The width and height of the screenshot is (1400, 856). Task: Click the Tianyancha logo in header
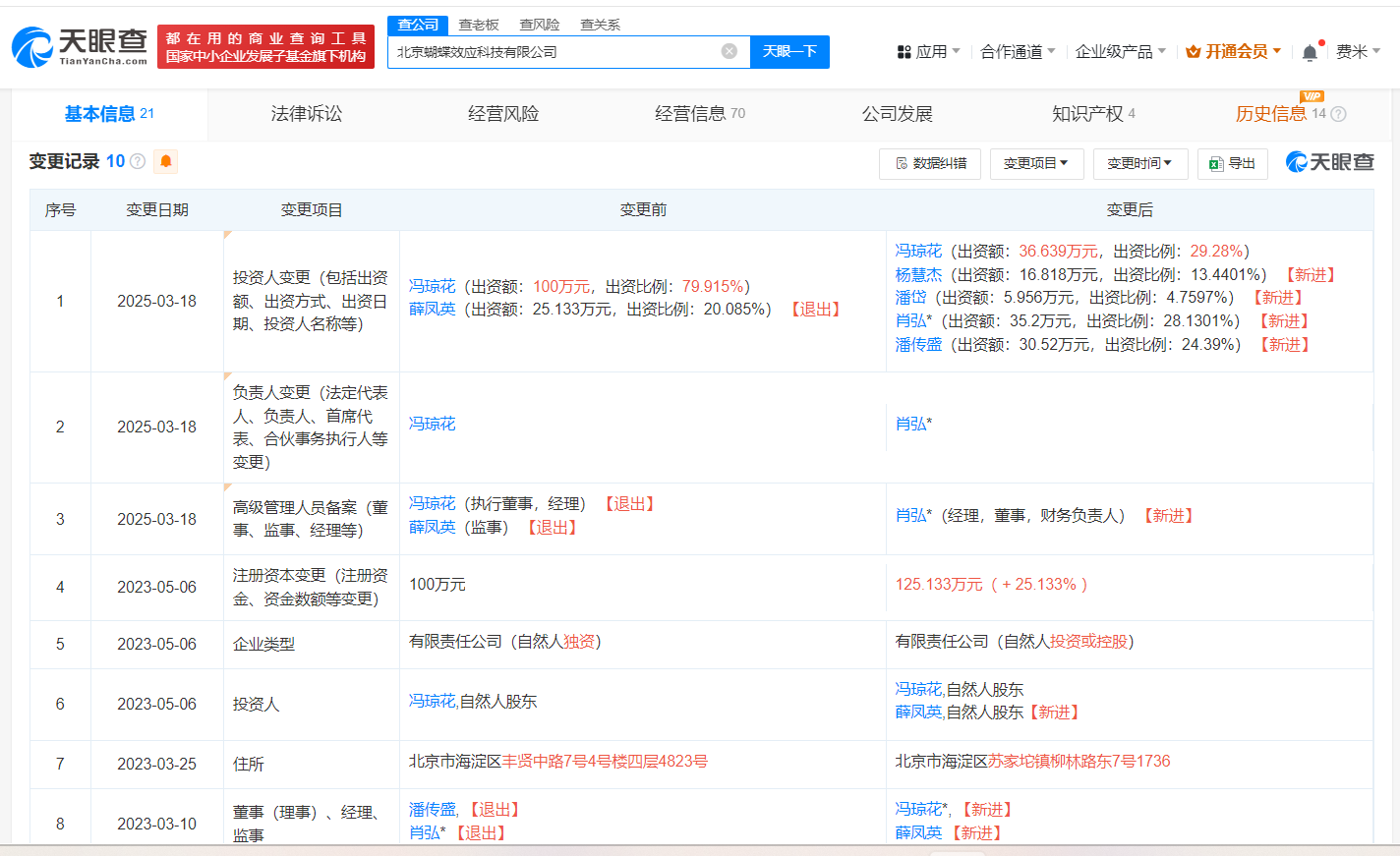point(80,46)
